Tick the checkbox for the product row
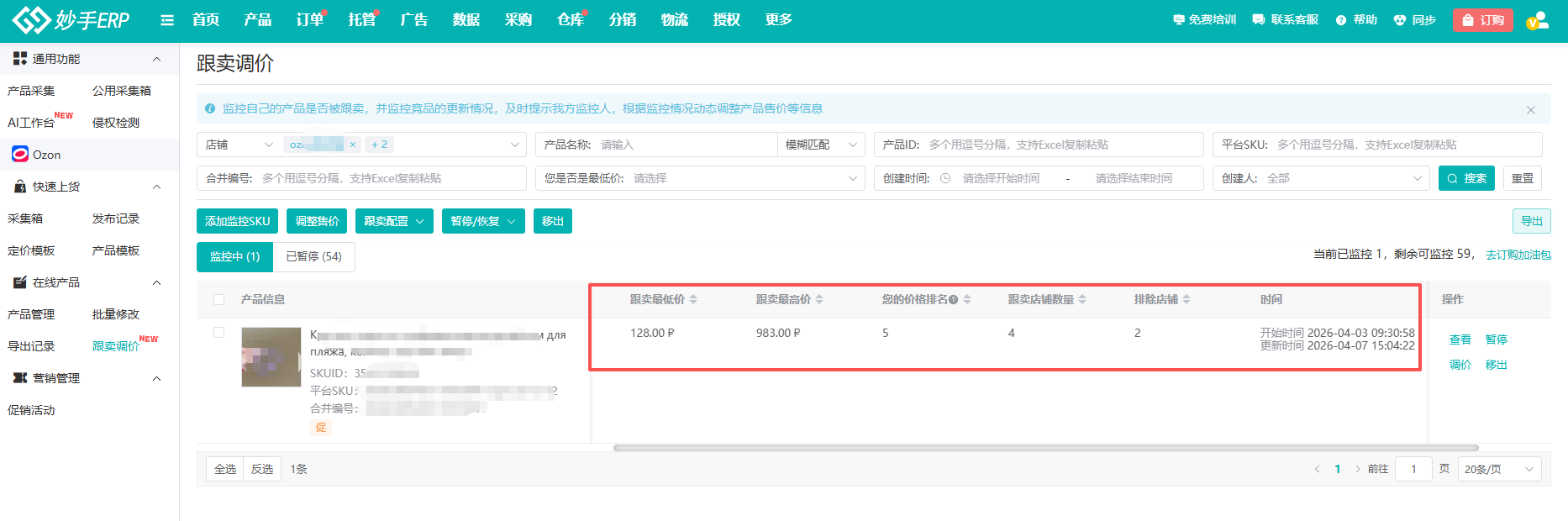 pyautogui.click(x=219, y=333)
